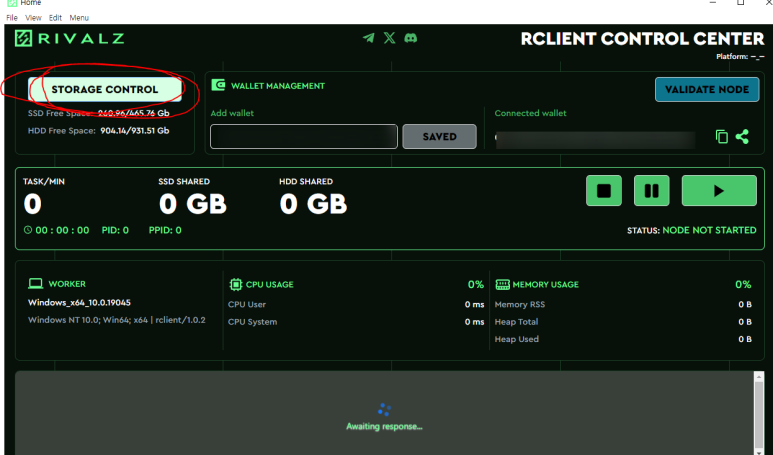
Task: Click the Validate Node button
Action: pyautogui.click(x=707, y=89)
